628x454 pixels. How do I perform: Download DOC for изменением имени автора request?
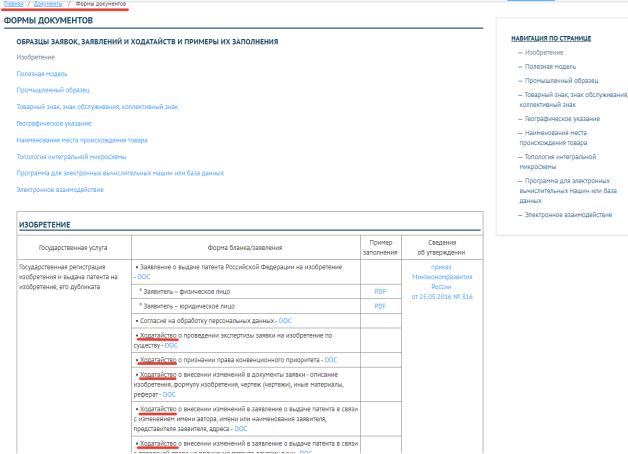(241, 429)
